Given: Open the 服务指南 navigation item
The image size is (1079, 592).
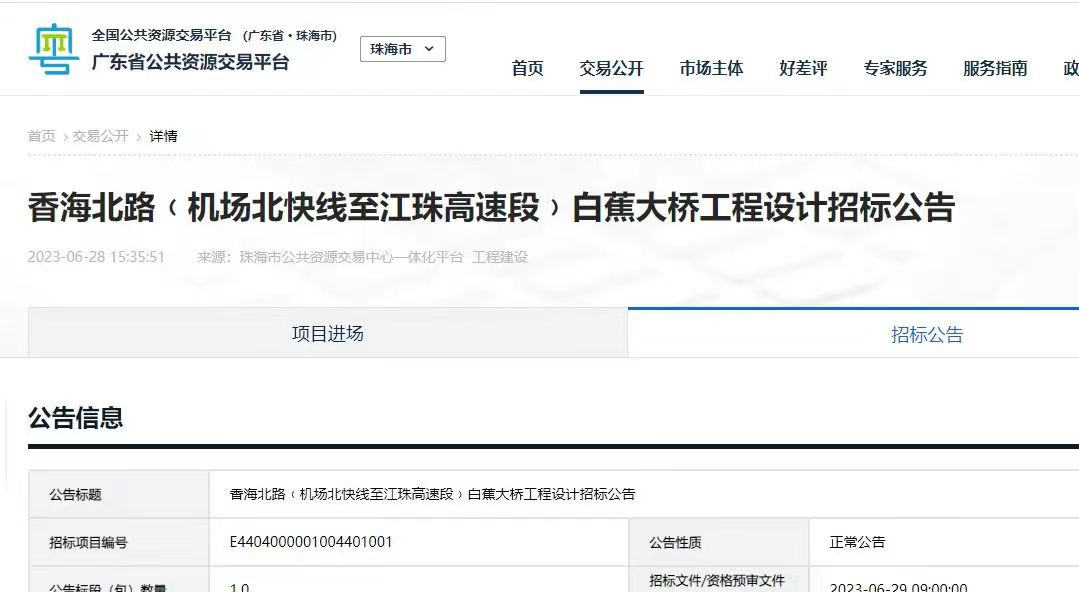Looking at the screenshot, I should click(995, 69).
